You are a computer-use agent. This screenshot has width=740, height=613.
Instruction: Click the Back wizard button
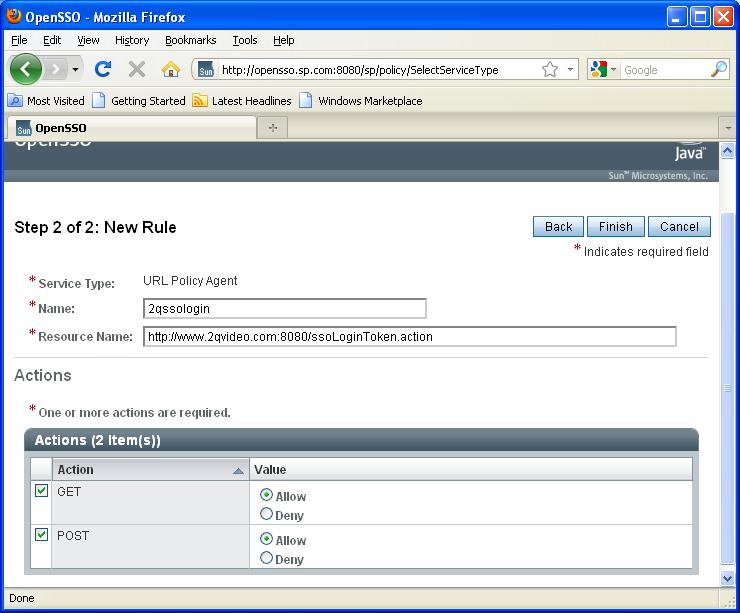click(x=558, y=227)
